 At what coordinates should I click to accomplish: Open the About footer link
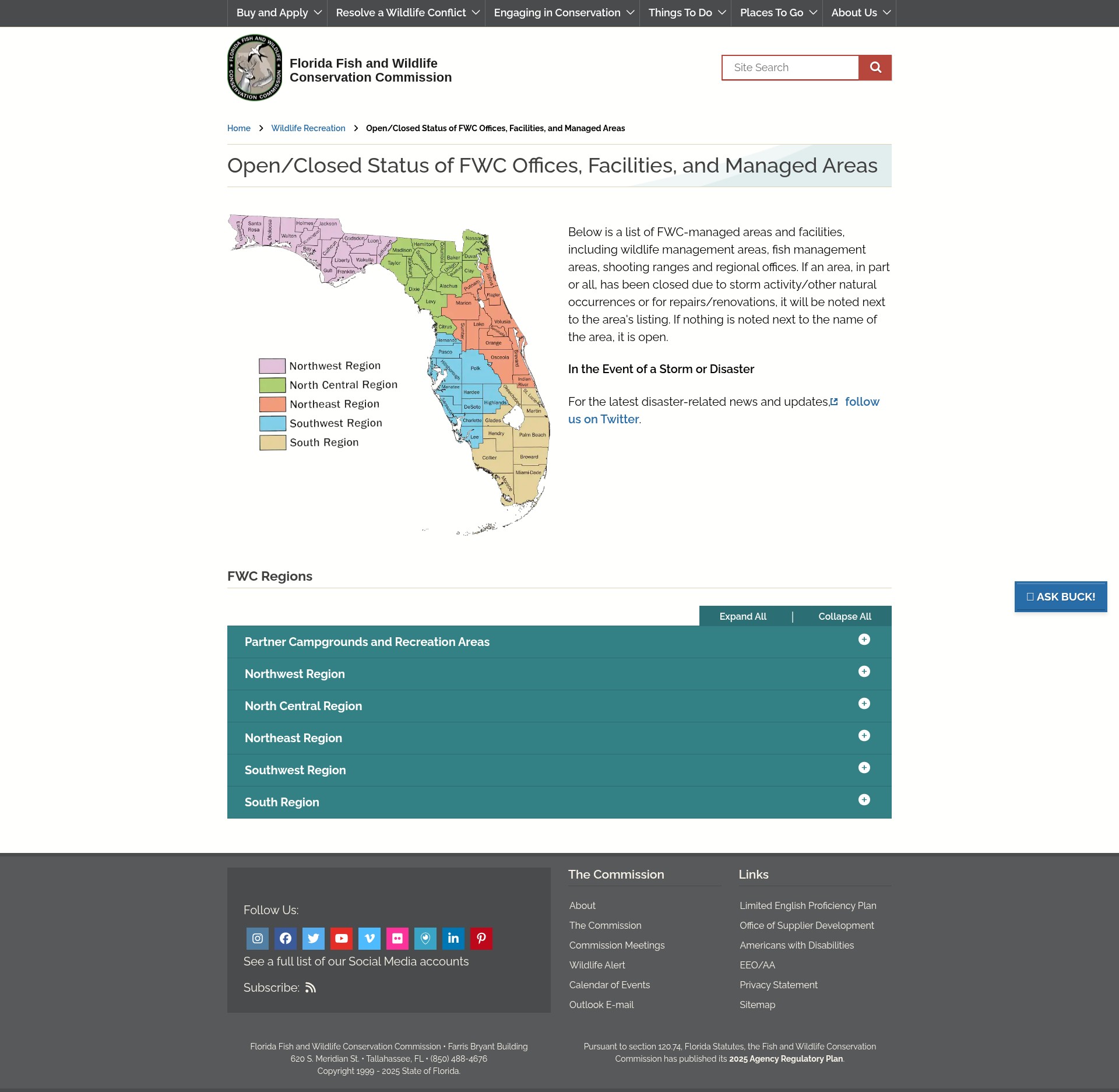[582, 905]
